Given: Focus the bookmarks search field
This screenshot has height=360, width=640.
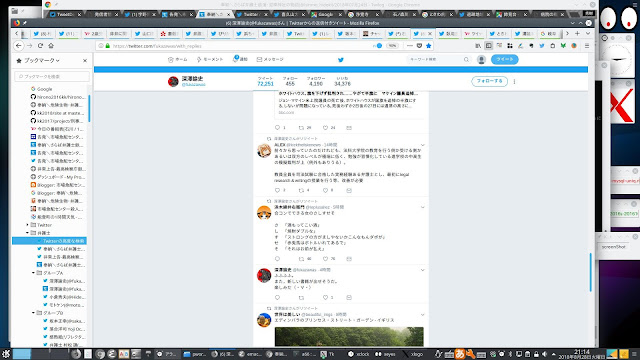Looking at the screenshot, I should (52, 76).
